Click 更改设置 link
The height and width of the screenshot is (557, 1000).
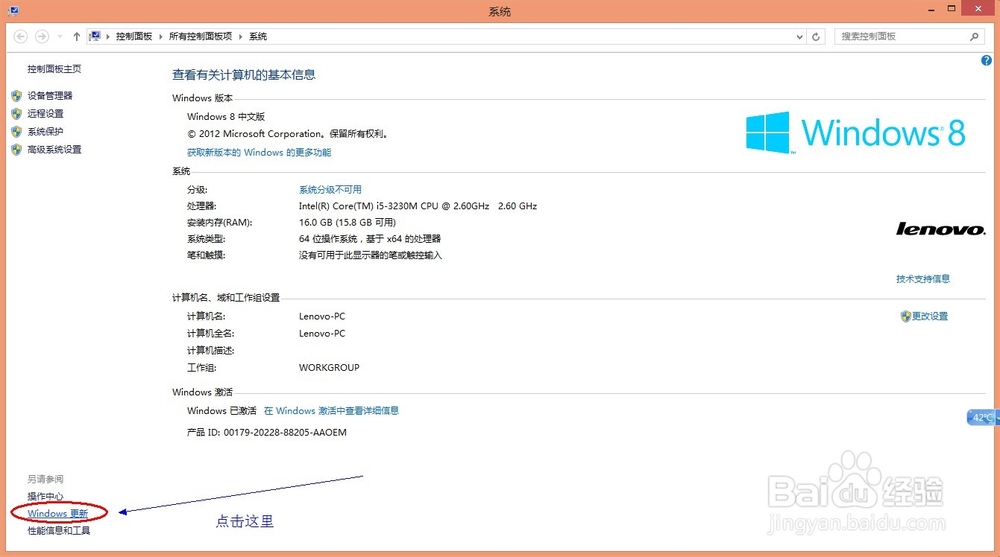[930, 316]
